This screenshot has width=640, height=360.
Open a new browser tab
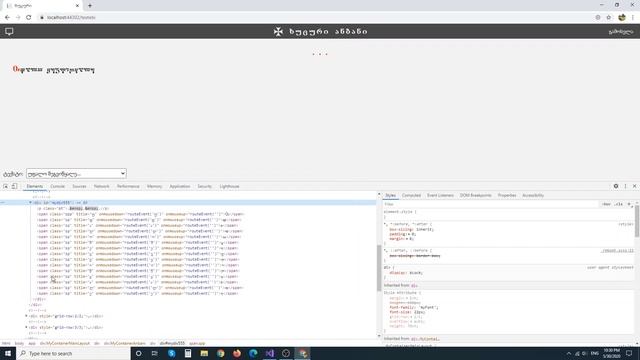[x=90, y=6]
